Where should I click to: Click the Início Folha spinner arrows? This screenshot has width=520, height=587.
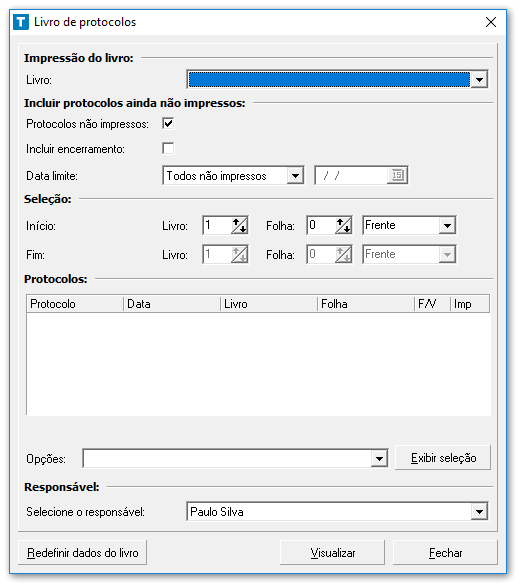click(343, 225)
